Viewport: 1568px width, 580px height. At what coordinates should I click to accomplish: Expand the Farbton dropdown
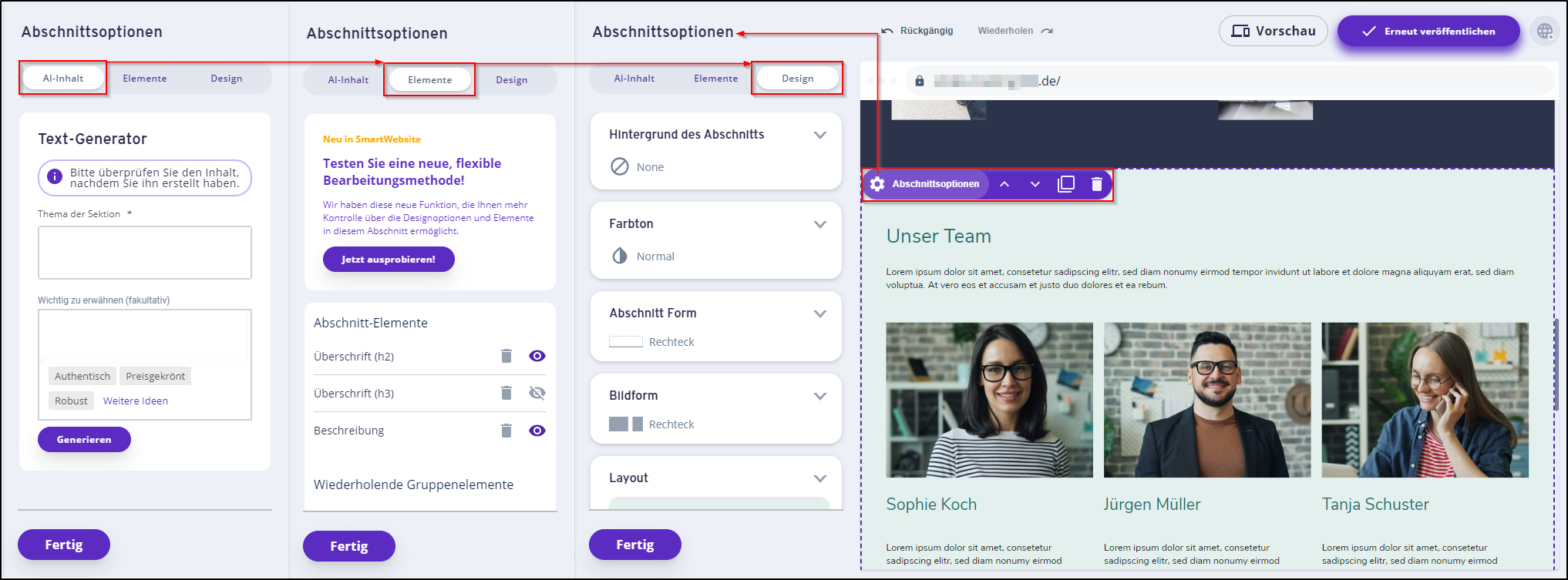coord(819,224)
